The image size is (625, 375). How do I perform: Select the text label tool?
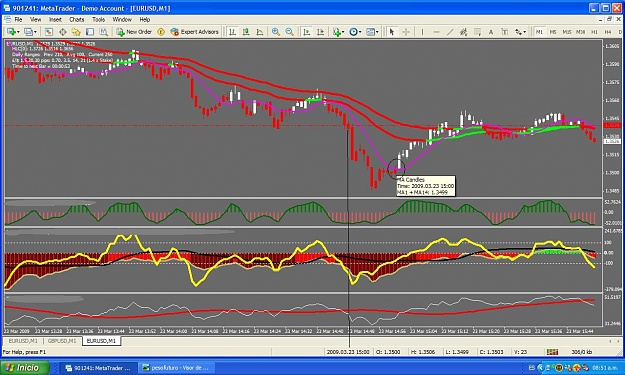pos(504,32)
